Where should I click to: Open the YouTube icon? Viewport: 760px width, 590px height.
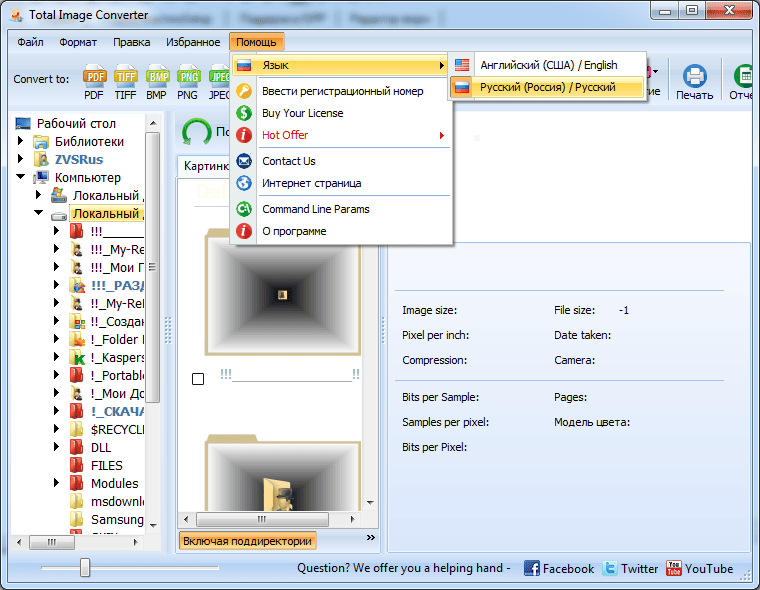click(x=674, y=568)
